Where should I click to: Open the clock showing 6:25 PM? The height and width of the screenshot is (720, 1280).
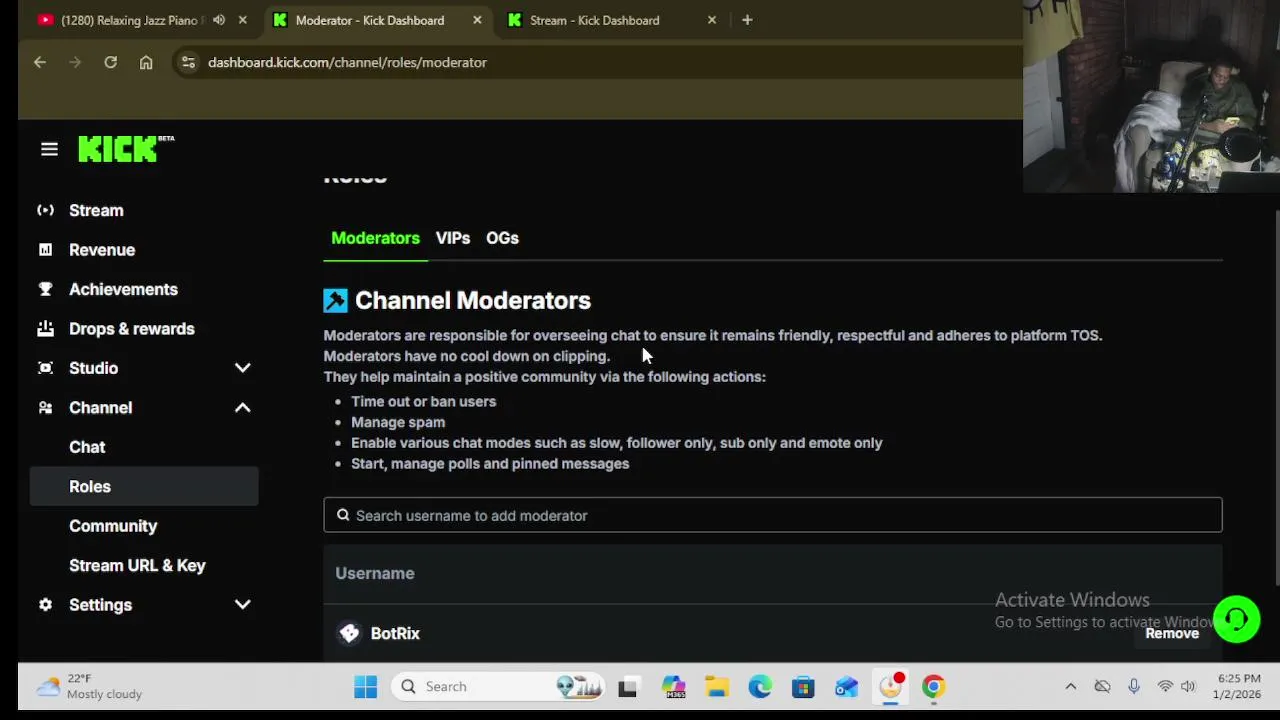[1237, 686]
